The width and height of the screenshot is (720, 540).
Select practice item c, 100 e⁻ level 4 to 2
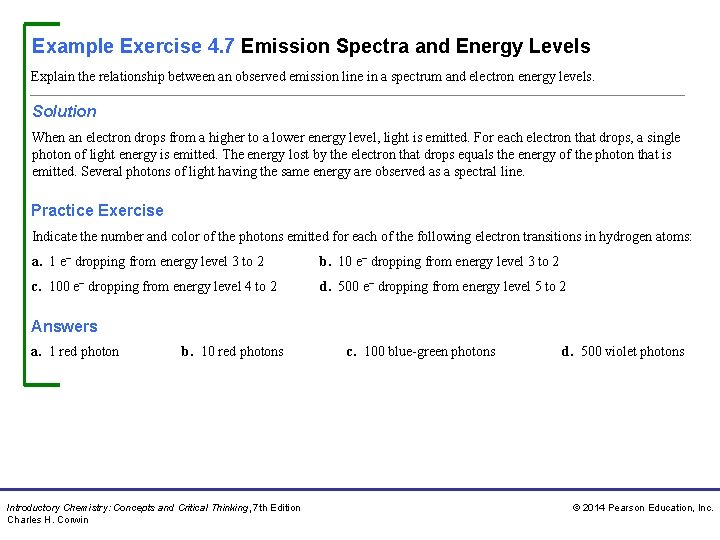click(x=154, y=287)
